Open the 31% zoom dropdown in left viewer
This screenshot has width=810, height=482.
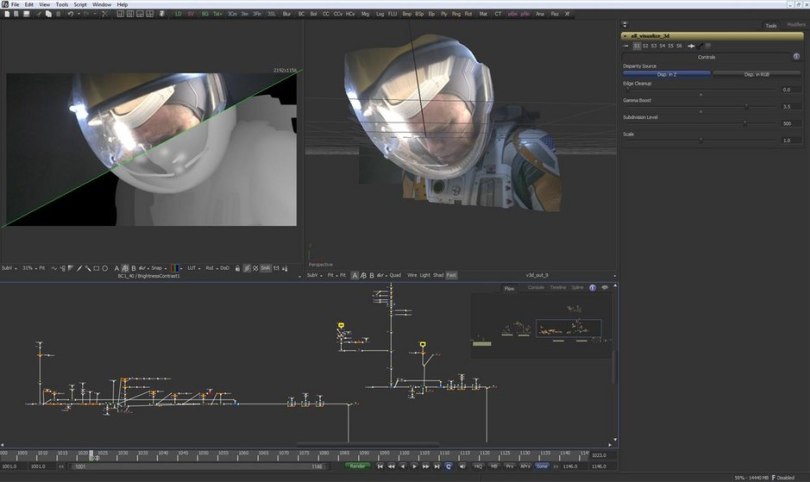[28, 268]
